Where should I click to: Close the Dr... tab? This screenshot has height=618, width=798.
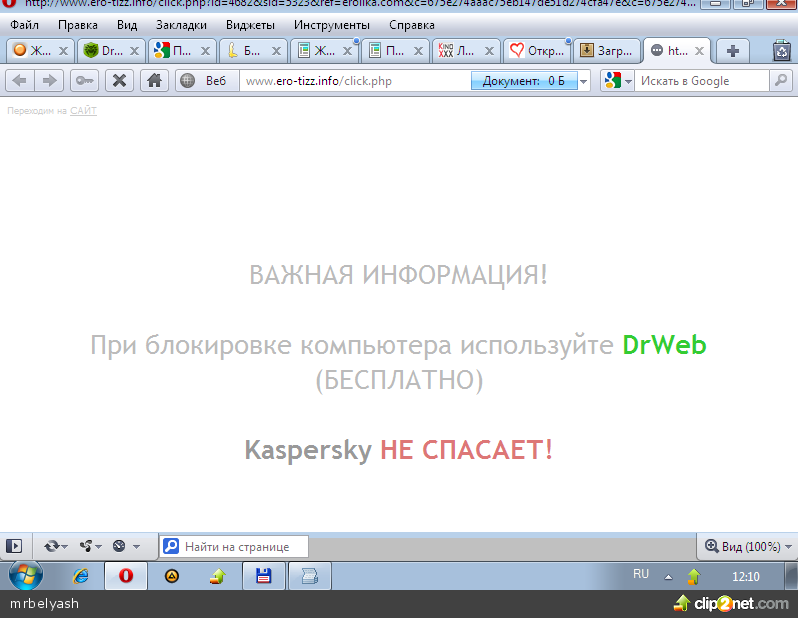click(x=134, y=51)
